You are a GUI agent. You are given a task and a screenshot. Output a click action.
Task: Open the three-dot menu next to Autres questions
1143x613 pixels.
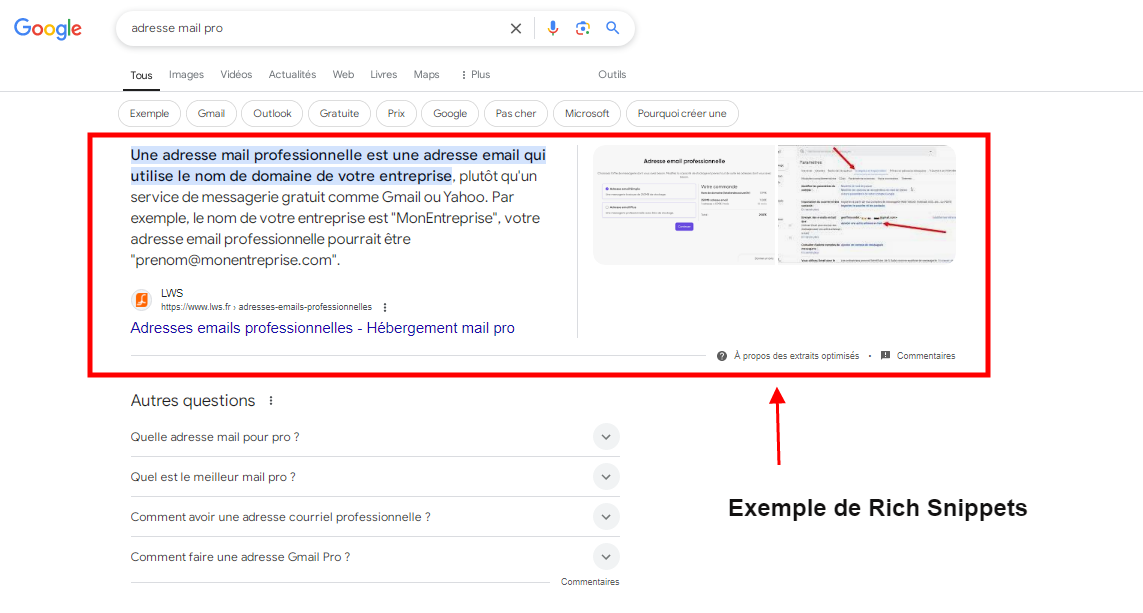point(270,400)
